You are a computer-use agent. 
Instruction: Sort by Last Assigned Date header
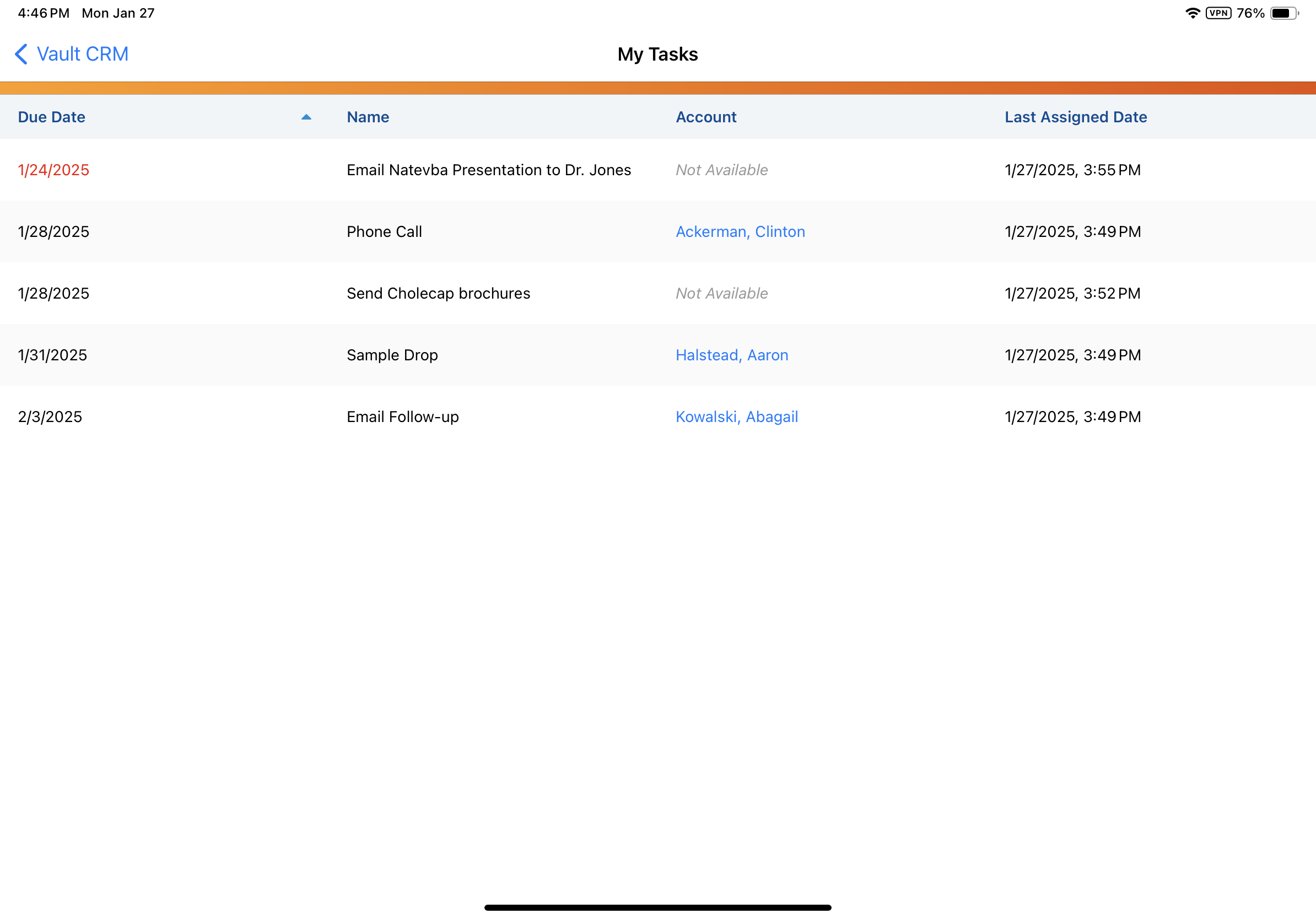(x=1075, y=117)
